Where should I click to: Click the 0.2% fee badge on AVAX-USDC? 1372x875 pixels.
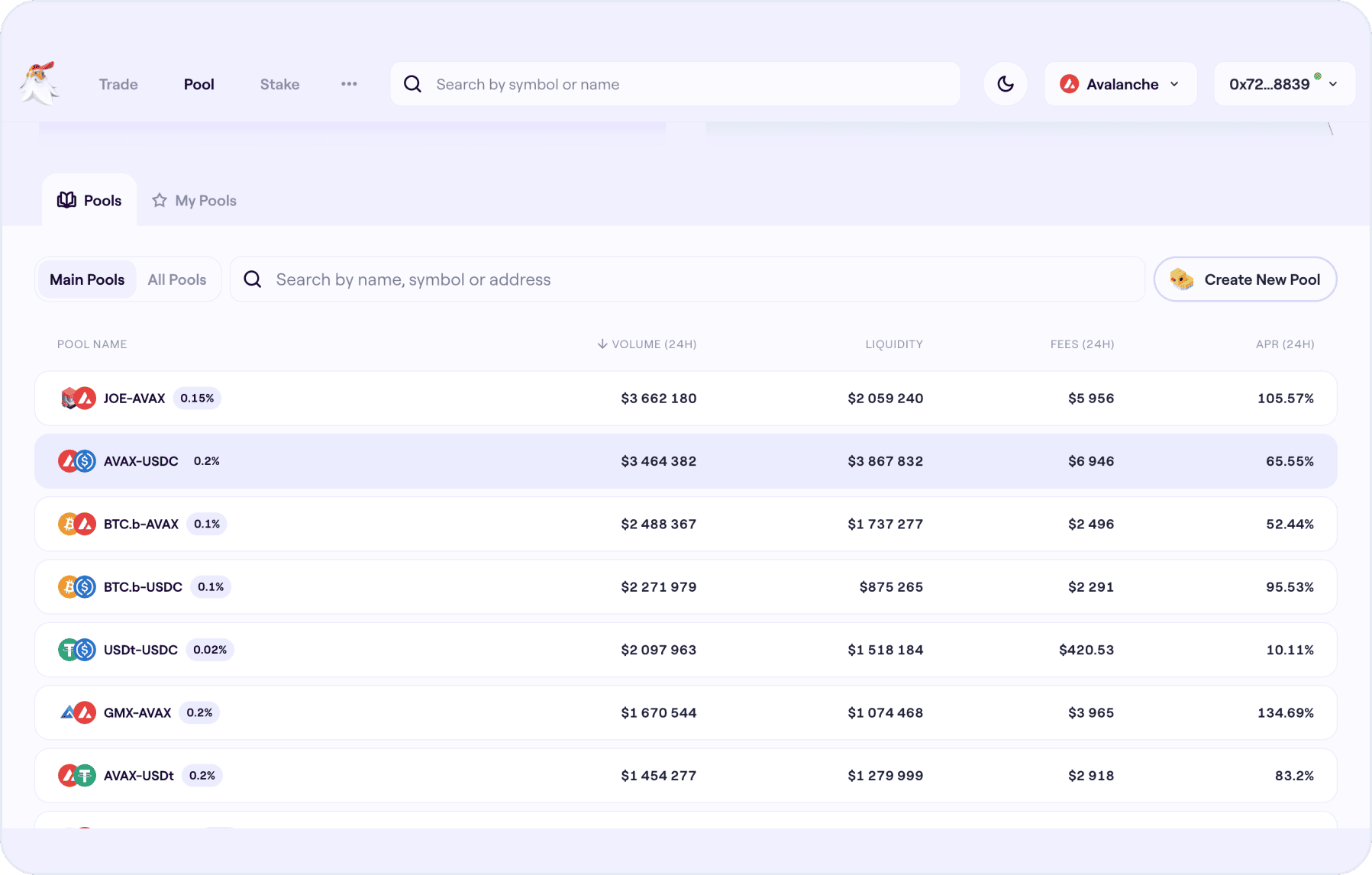(207, 461)
